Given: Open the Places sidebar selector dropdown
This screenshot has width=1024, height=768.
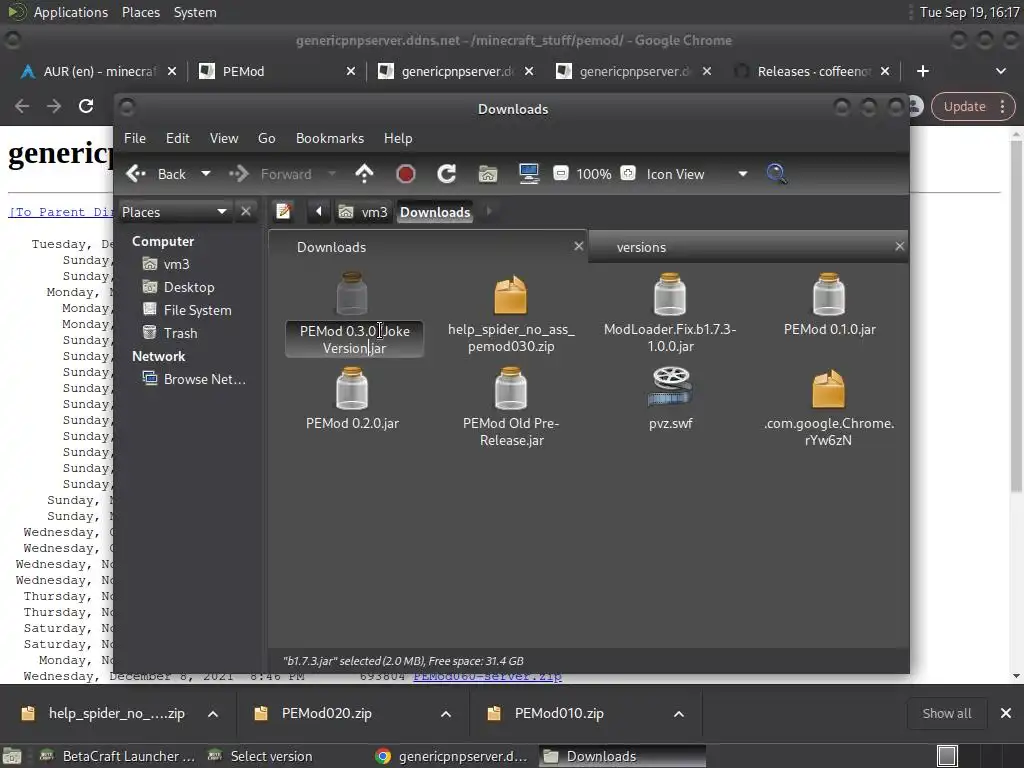Looking at the screenshot, I should coord(174,212).
